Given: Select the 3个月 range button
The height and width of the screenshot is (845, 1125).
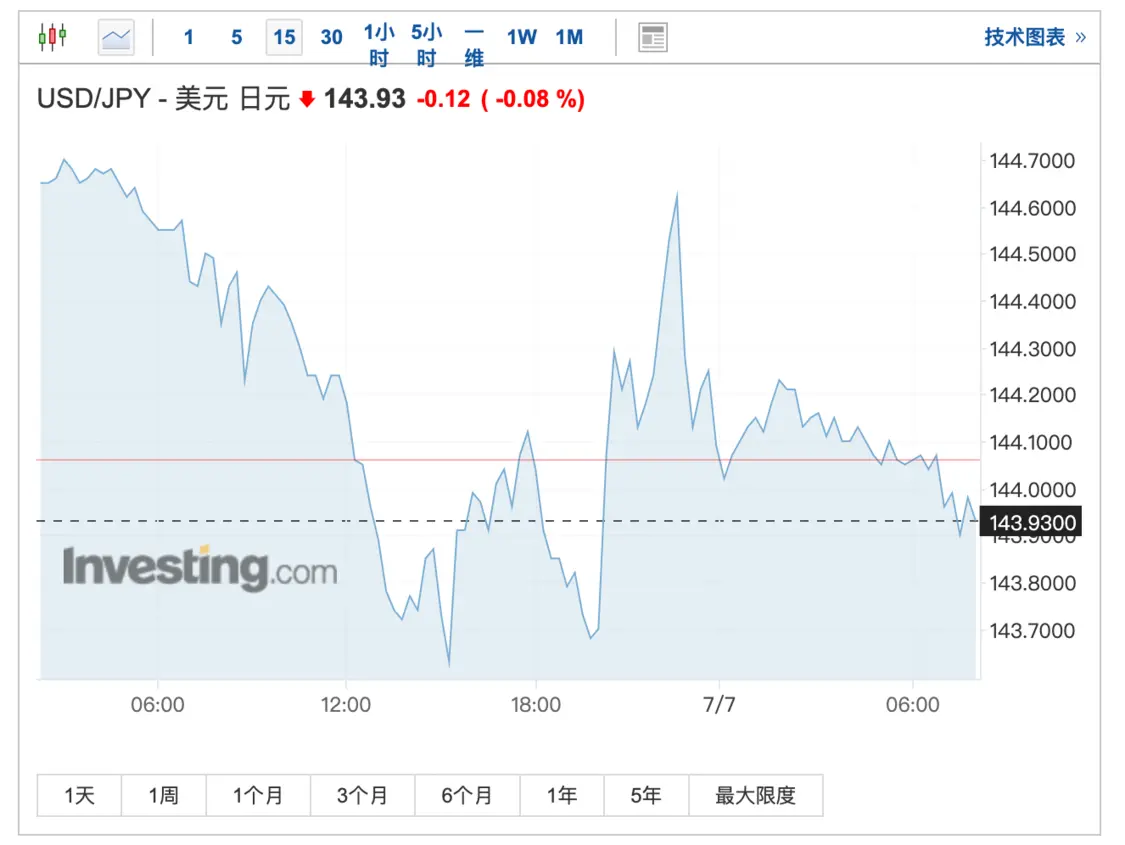Looking at the screenshot, I should tap(362, 795).
